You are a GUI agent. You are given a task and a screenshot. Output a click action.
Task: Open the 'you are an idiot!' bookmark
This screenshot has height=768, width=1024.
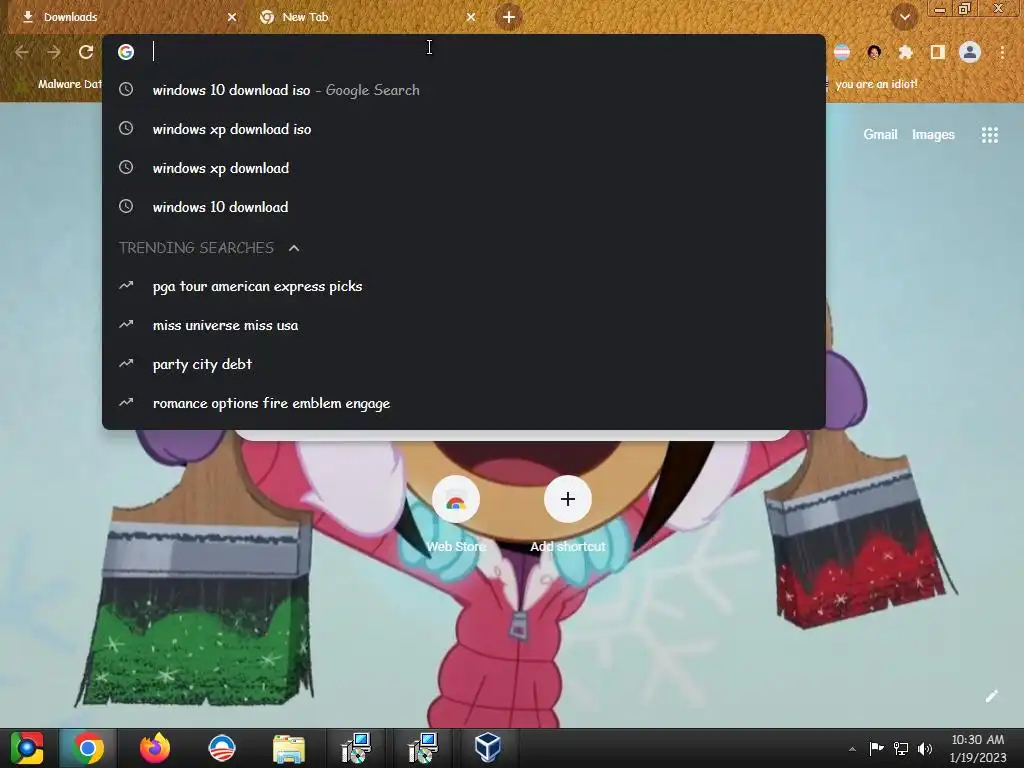[x=876, y=84]
